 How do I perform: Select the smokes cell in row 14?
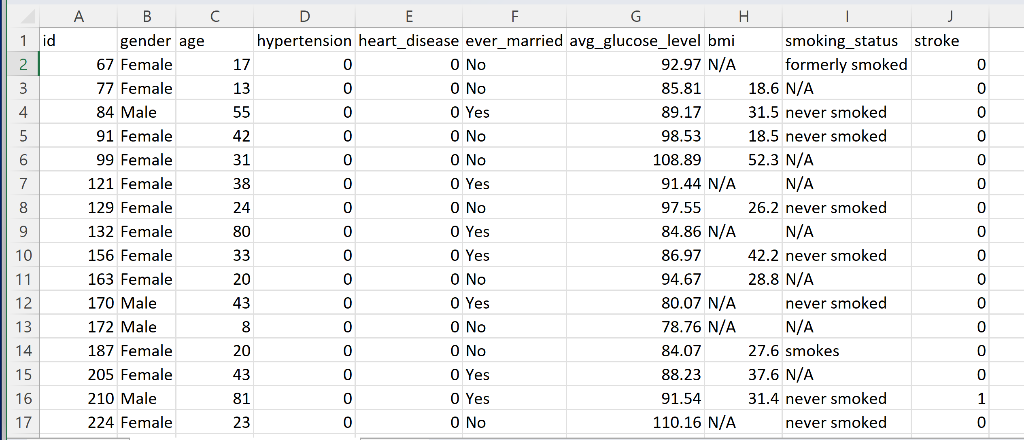tap(847, 351)
